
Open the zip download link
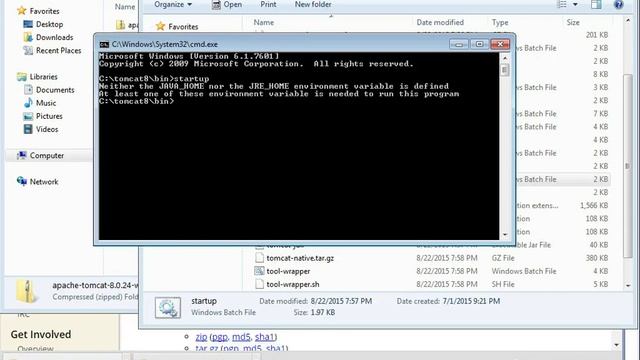click(x=201, y=337)
